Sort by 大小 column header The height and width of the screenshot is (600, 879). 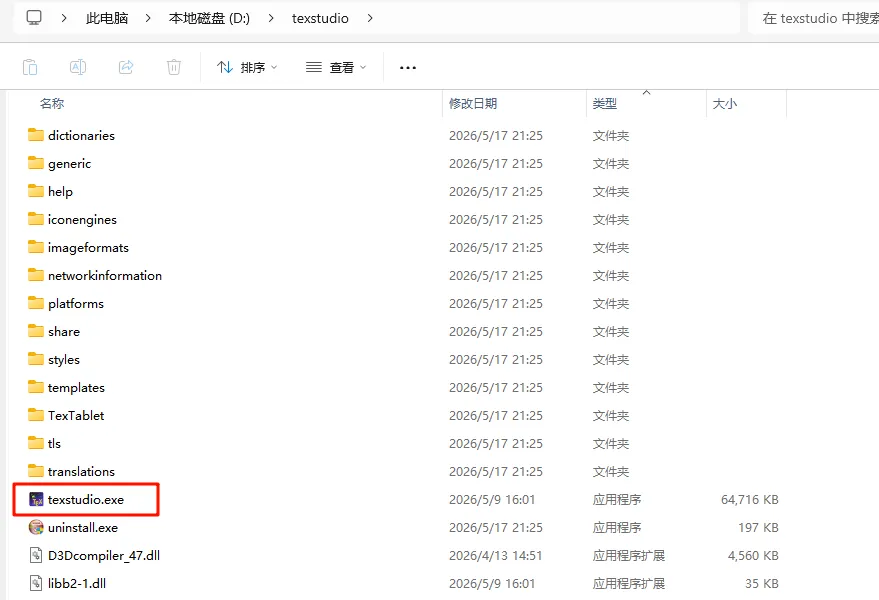[724, 103]
